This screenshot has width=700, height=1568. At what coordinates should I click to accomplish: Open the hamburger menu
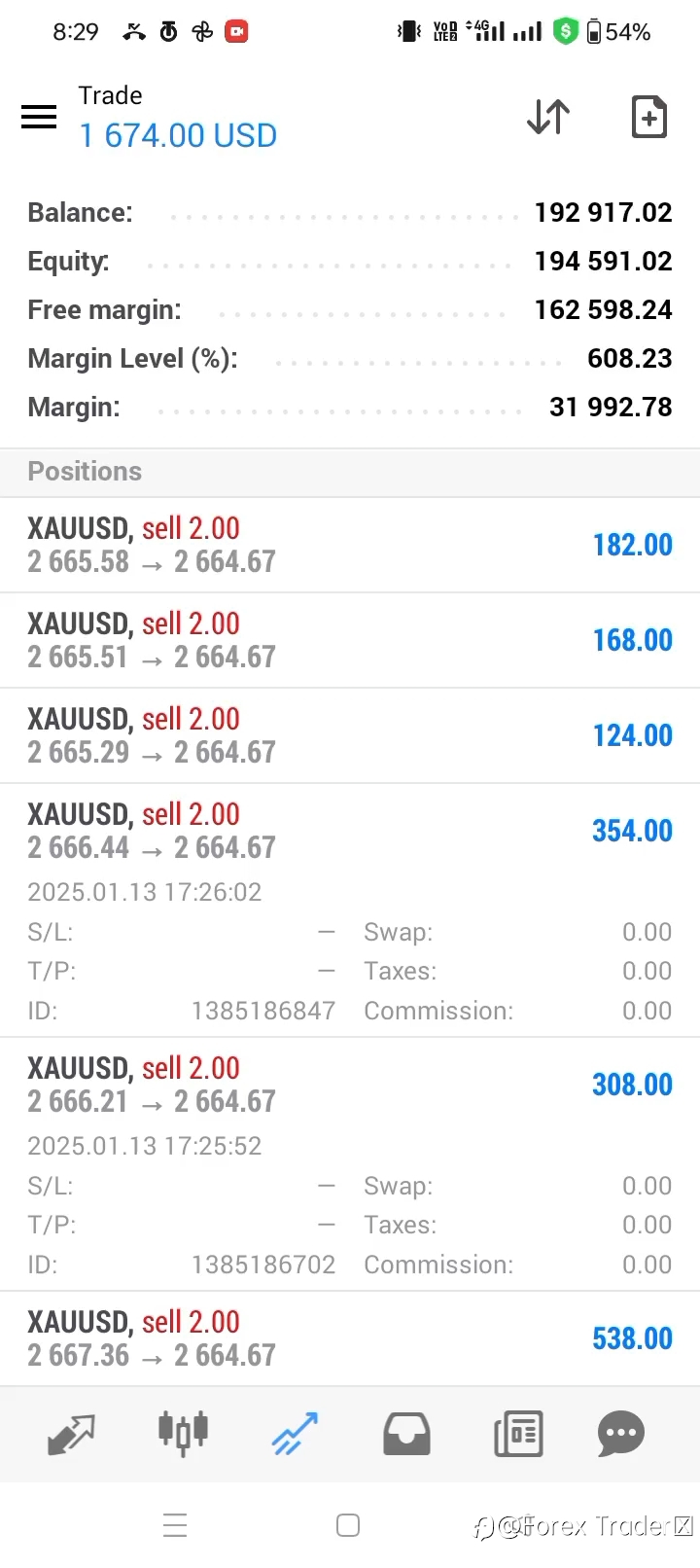pos(39,118)
